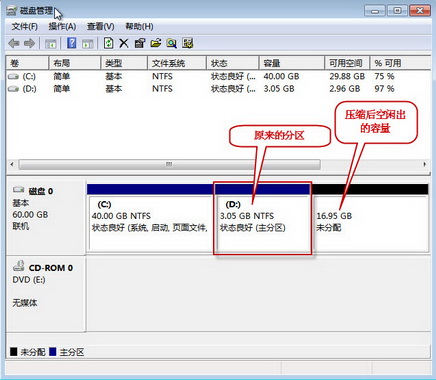Toggle the action pane toolbar icon
This screenshot has height=380, width=436.
pyautogui.click(x=88, y=43)
